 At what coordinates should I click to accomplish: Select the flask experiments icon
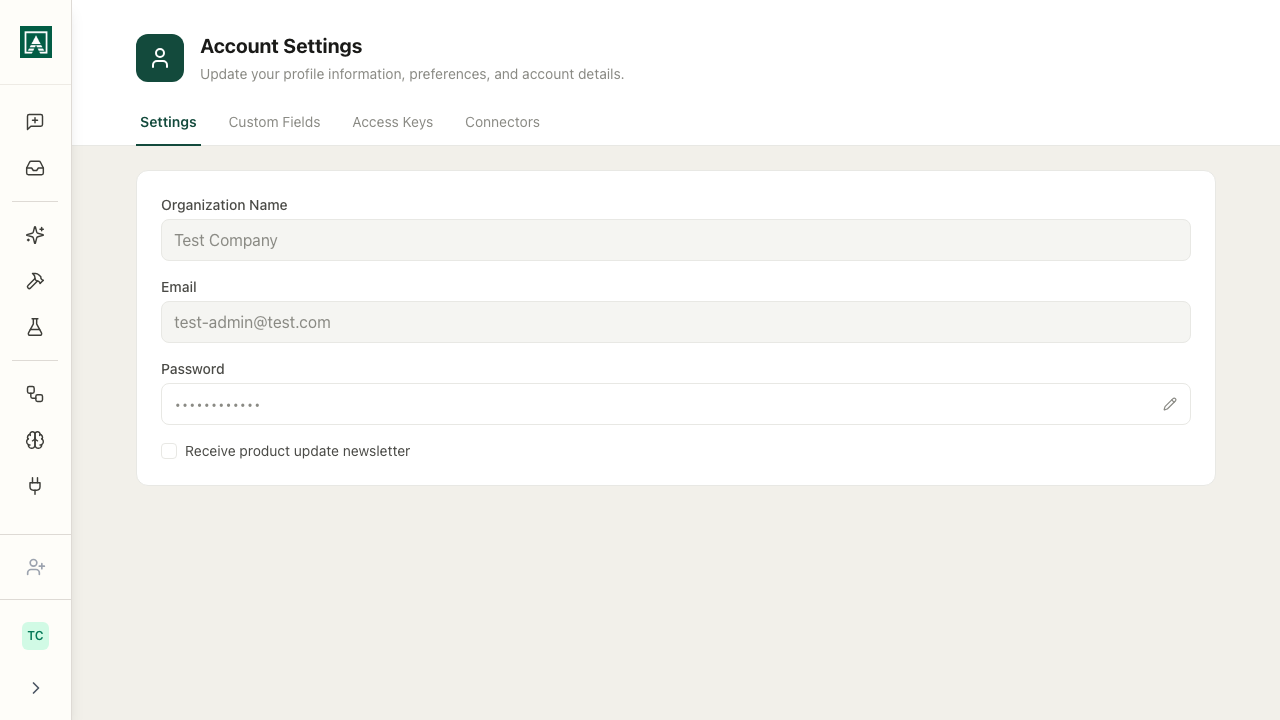coord(35,327)
